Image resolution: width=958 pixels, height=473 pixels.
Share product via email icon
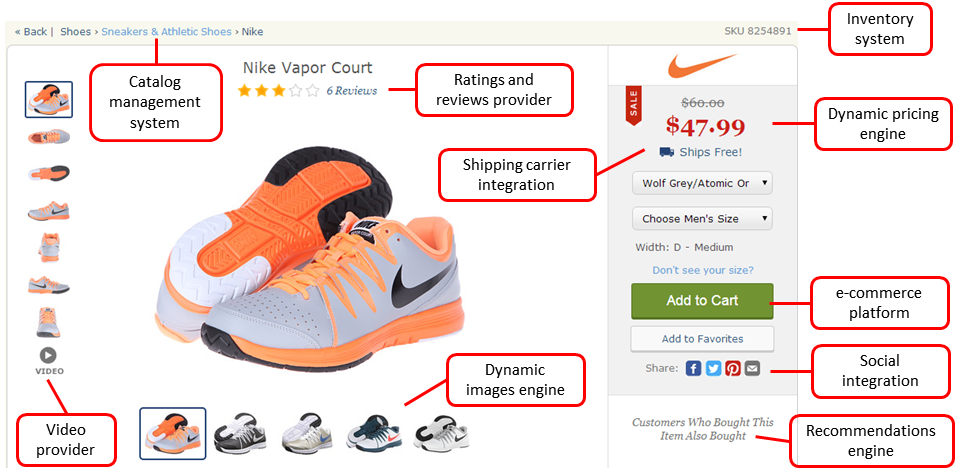pos(752,368)
